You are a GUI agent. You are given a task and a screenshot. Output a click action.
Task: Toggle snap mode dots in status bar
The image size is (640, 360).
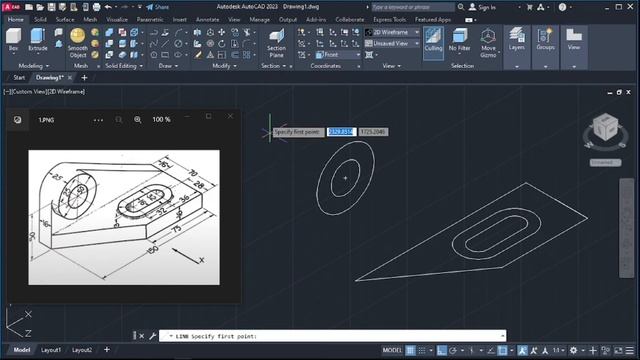[422, 350]
